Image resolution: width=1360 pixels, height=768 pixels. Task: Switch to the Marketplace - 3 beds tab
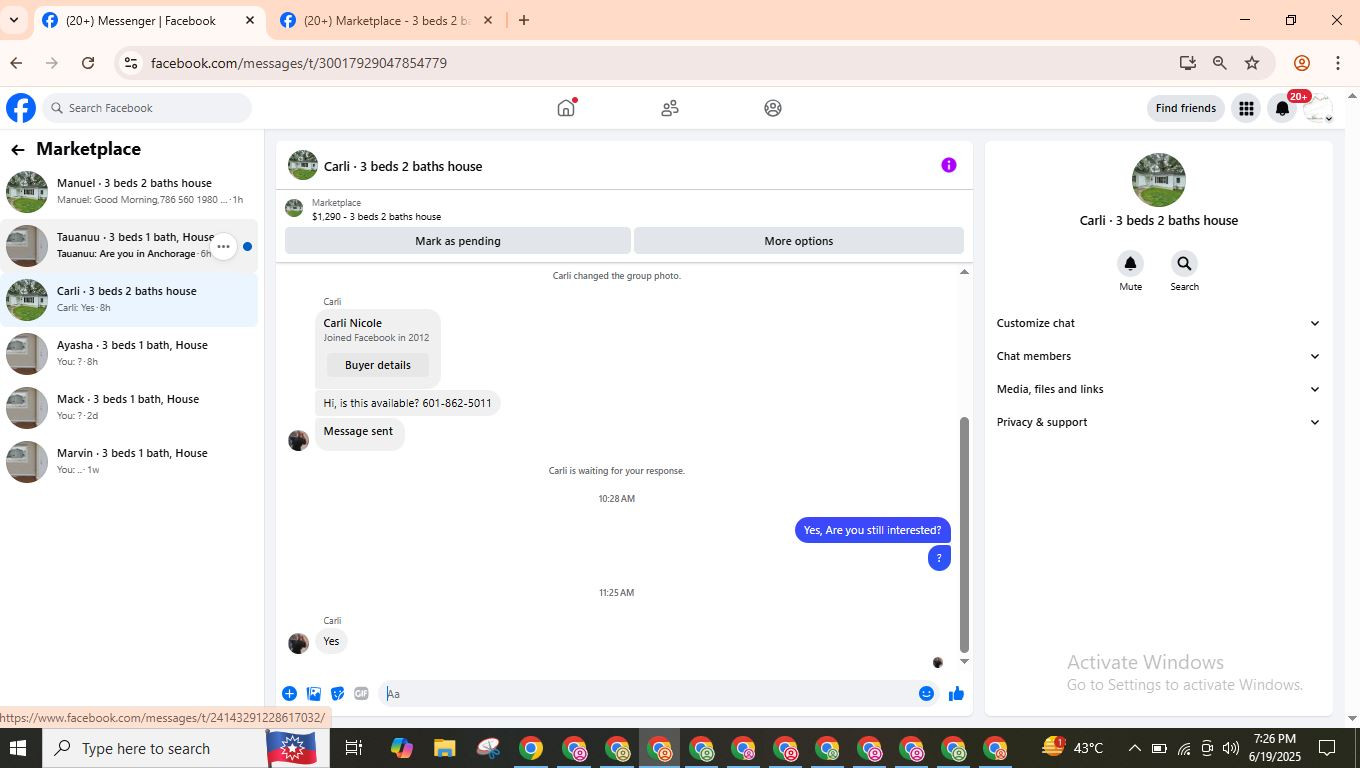click(x=387, y=20)
